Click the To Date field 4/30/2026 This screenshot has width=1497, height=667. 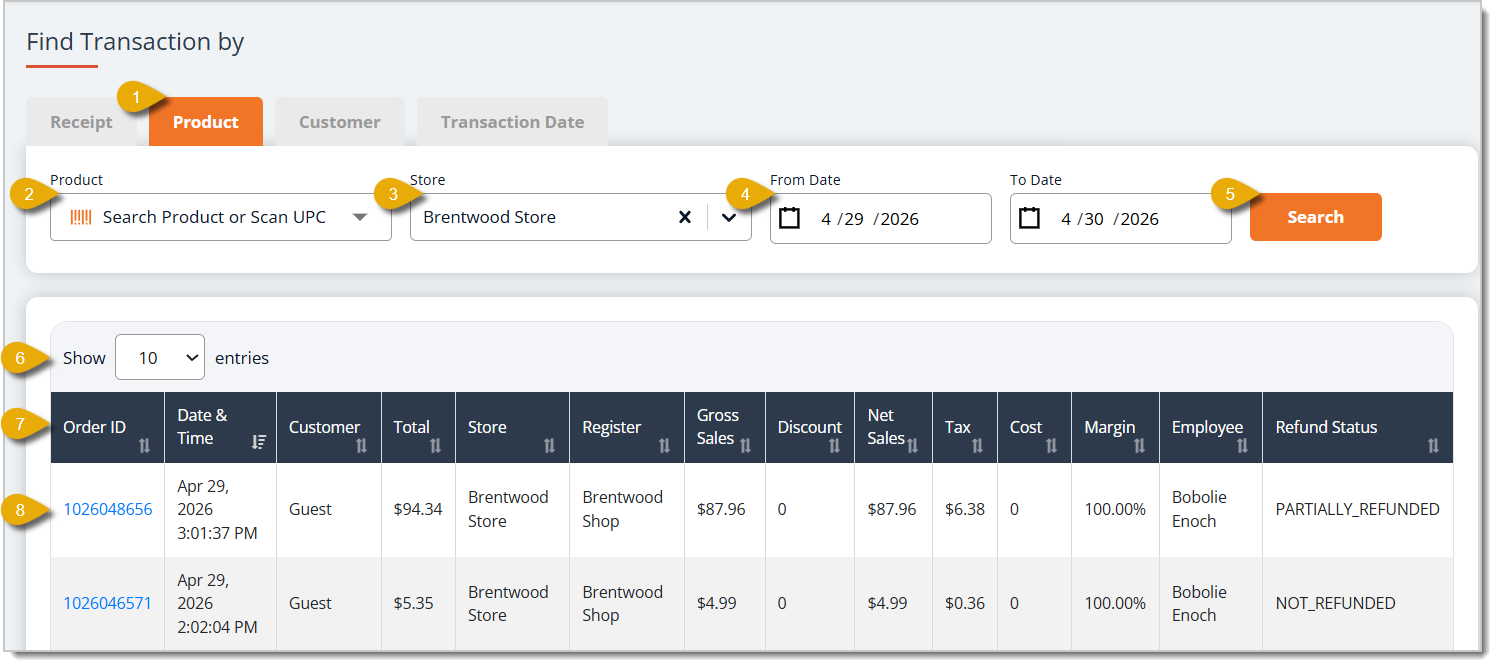coord(1121,218)
